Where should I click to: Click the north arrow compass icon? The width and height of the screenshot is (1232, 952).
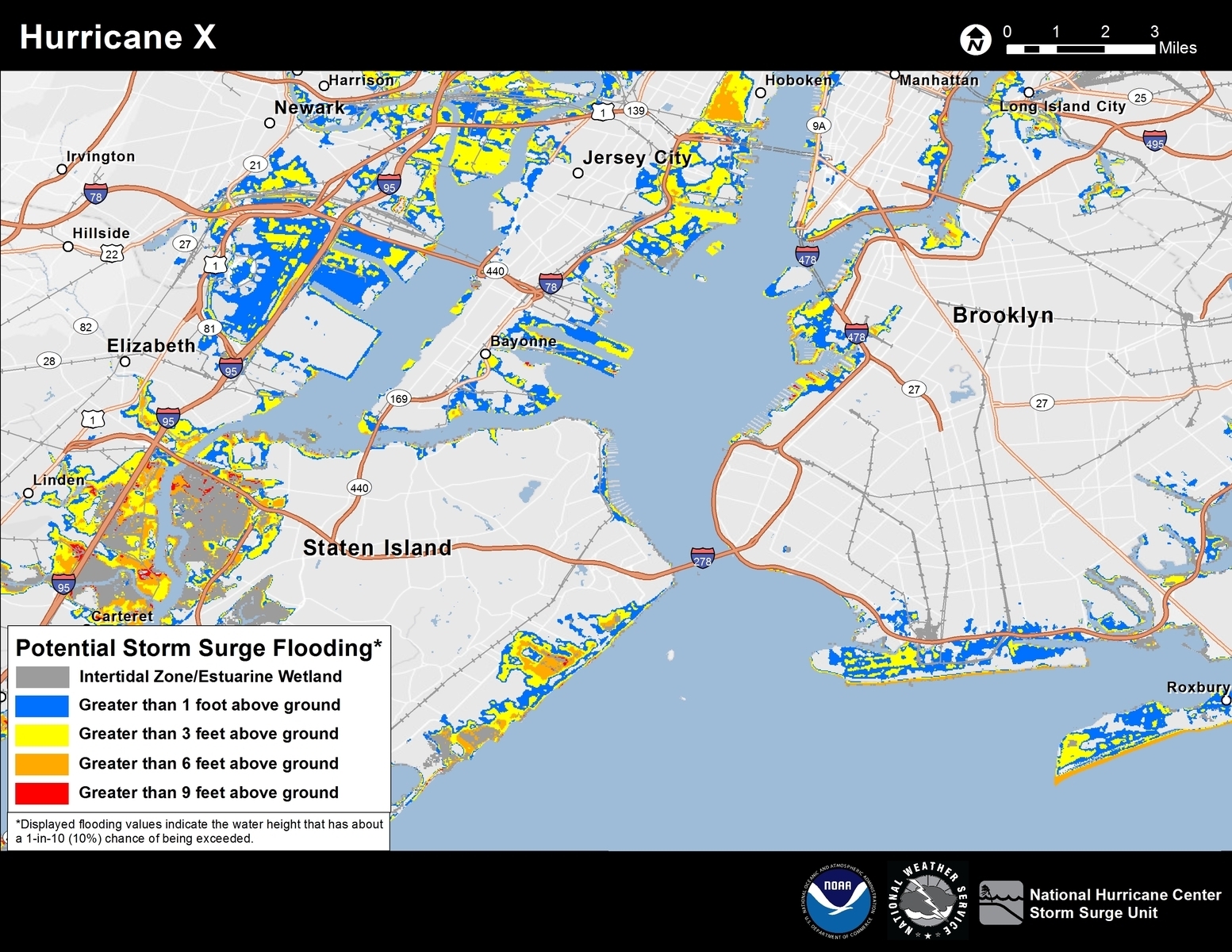tap(975, 39)
